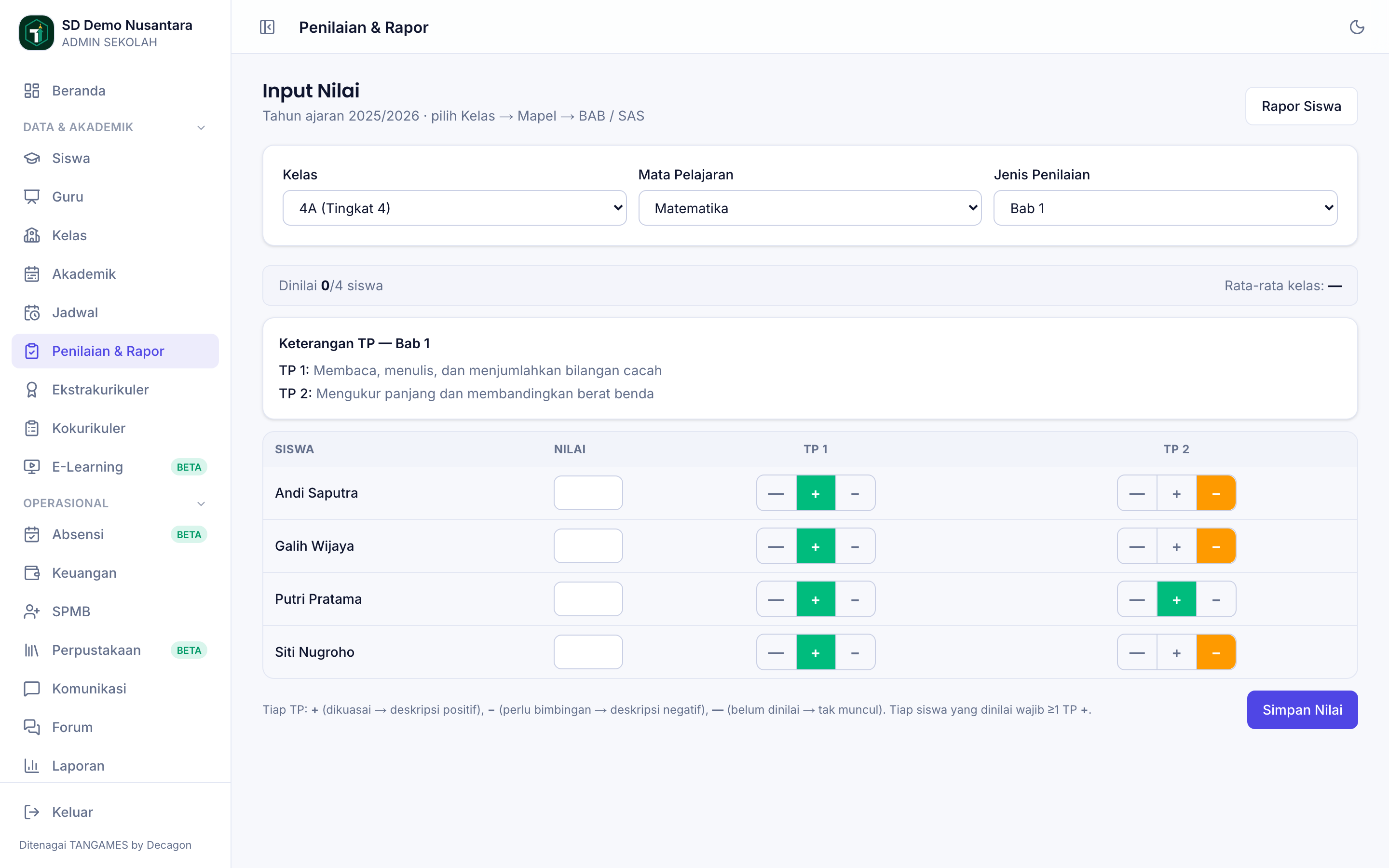Click the TP 2 column header
Screen dimensions: 1389x868
1176,449
